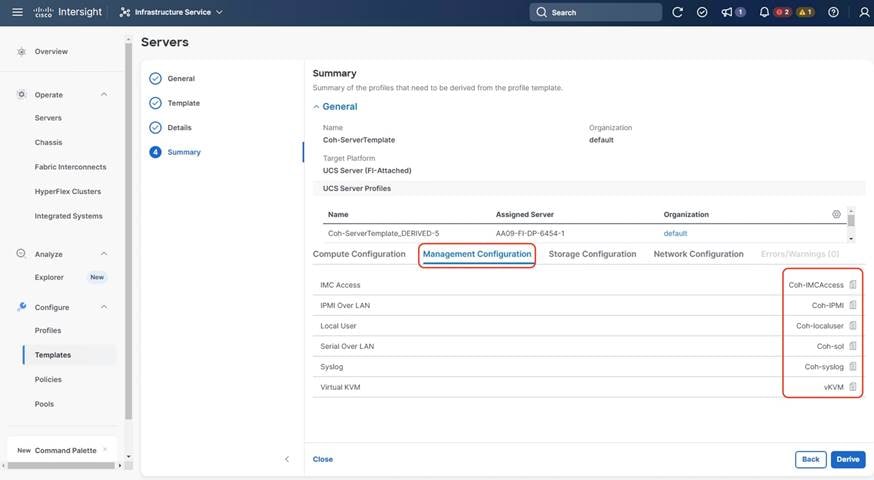The image size is (874, 480).
Task: Open the announcements megaphone icon
Action: pyautogui.click(x=727, y=12)
